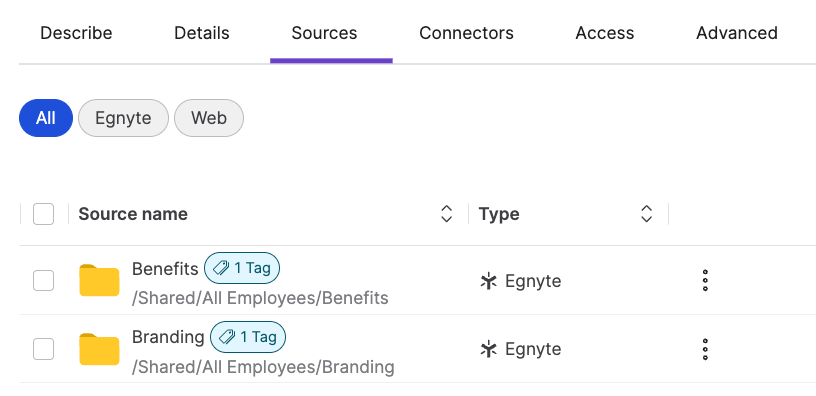Switch to the Connectors tab
The width and height of the screenshot is (816, 396).
(x=466, y=33)
